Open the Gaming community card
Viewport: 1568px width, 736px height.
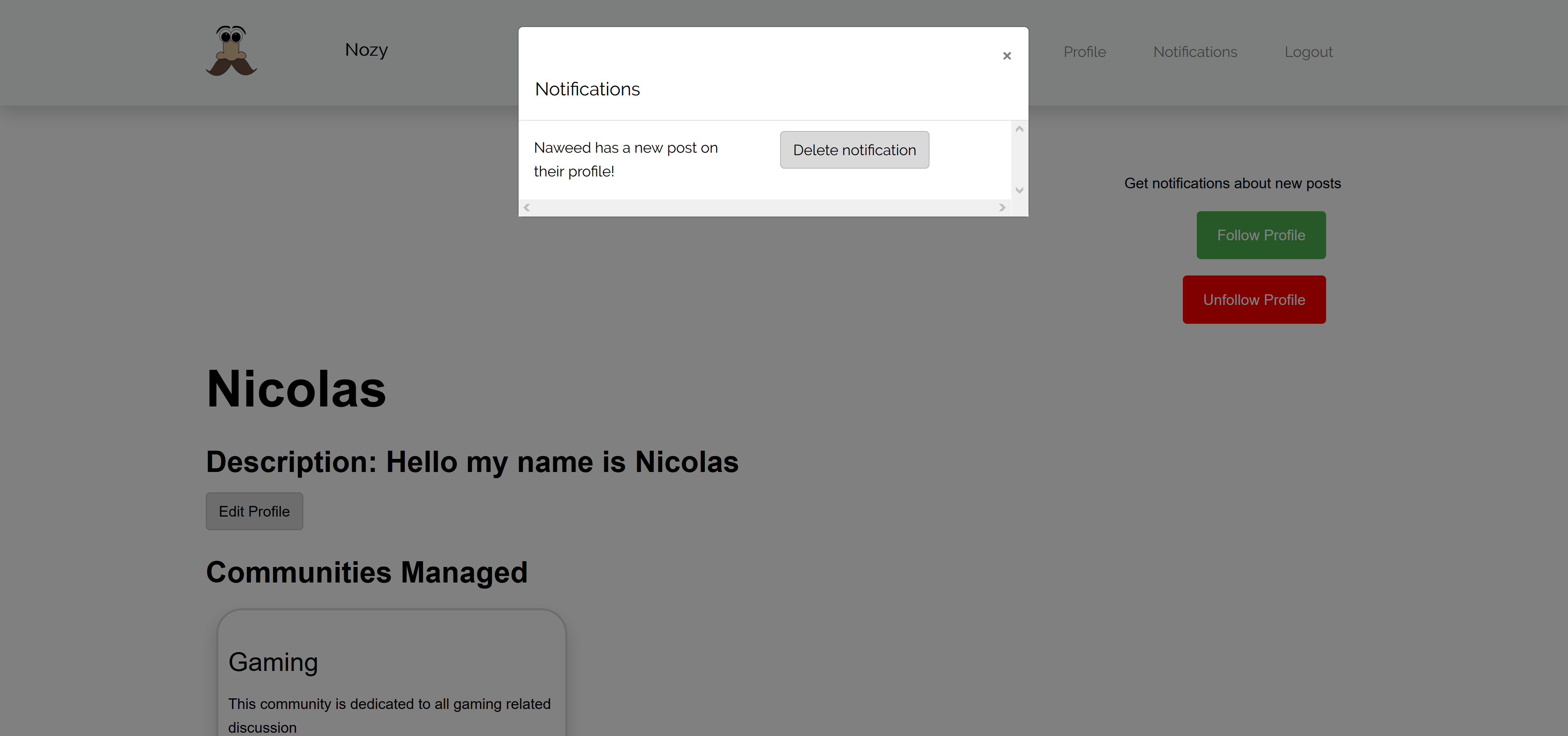point(391,672)
